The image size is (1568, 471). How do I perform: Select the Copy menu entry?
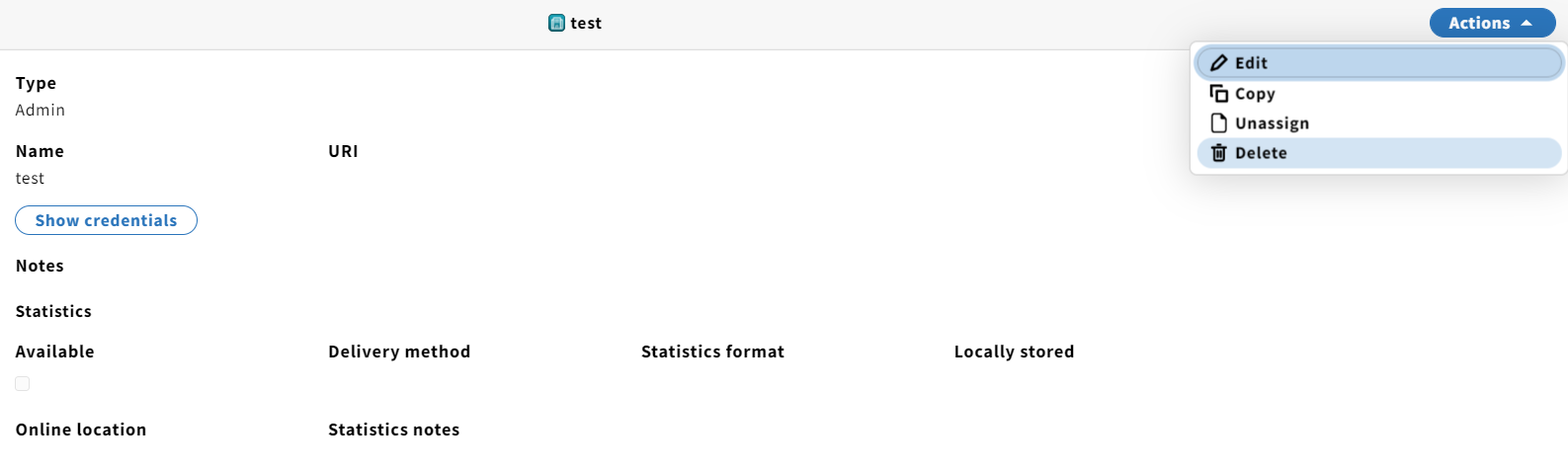point(1379,94)
